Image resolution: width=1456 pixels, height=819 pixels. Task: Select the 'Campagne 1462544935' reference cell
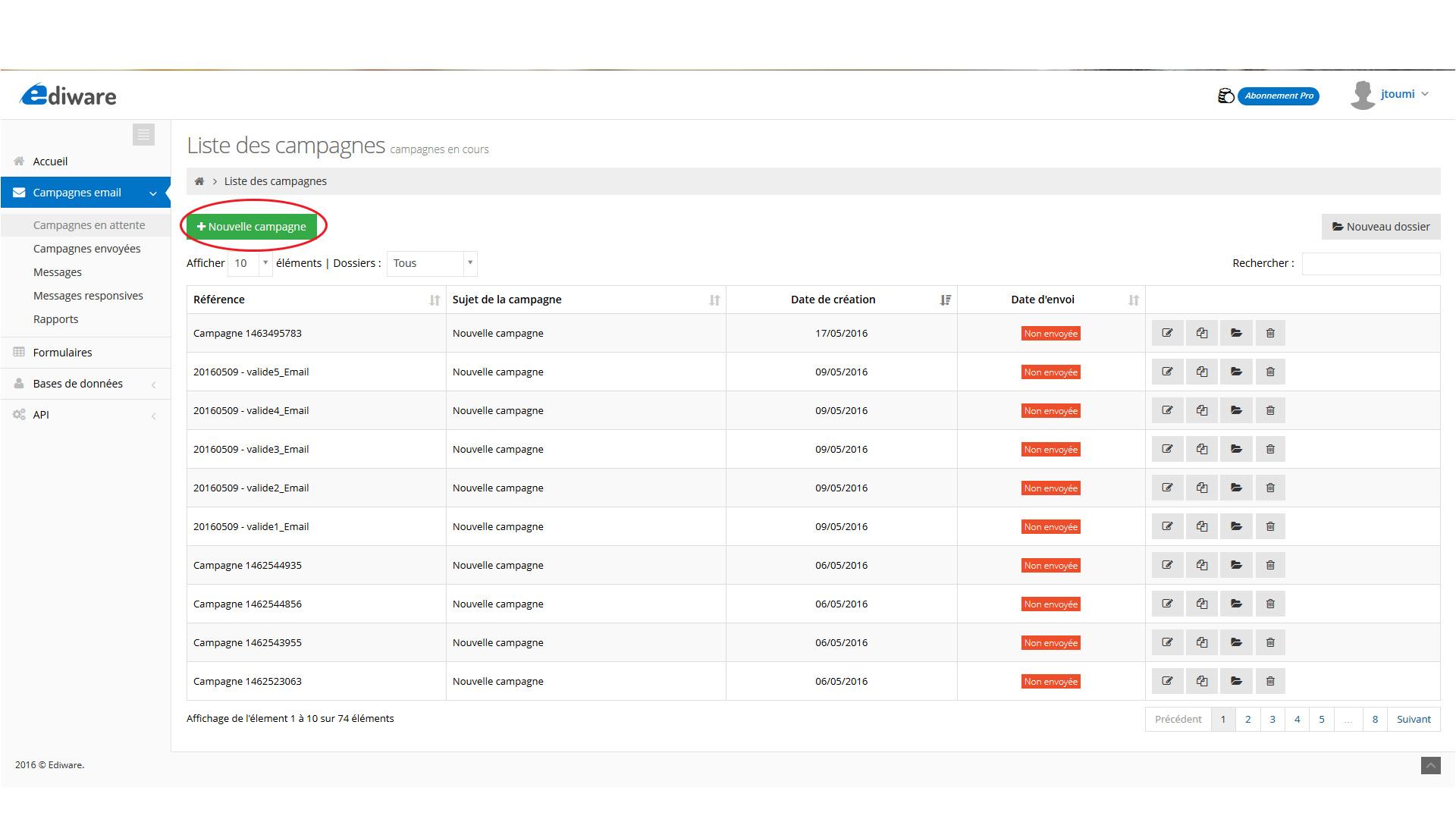[316, 565]
